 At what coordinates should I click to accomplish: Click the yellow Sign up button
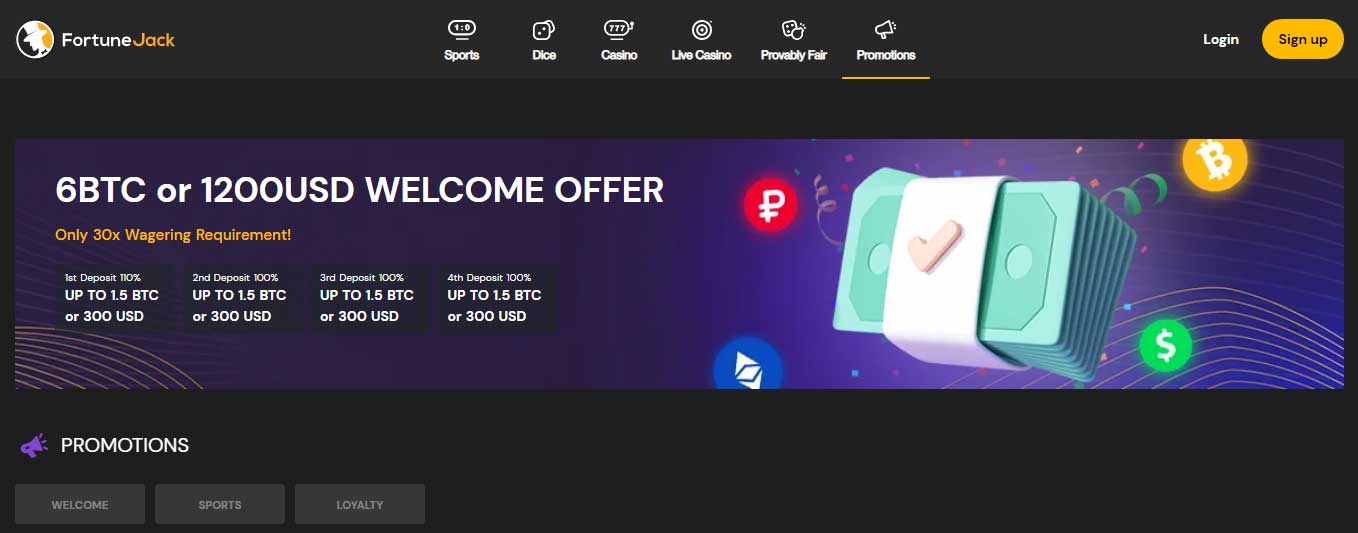(1302, 39)
